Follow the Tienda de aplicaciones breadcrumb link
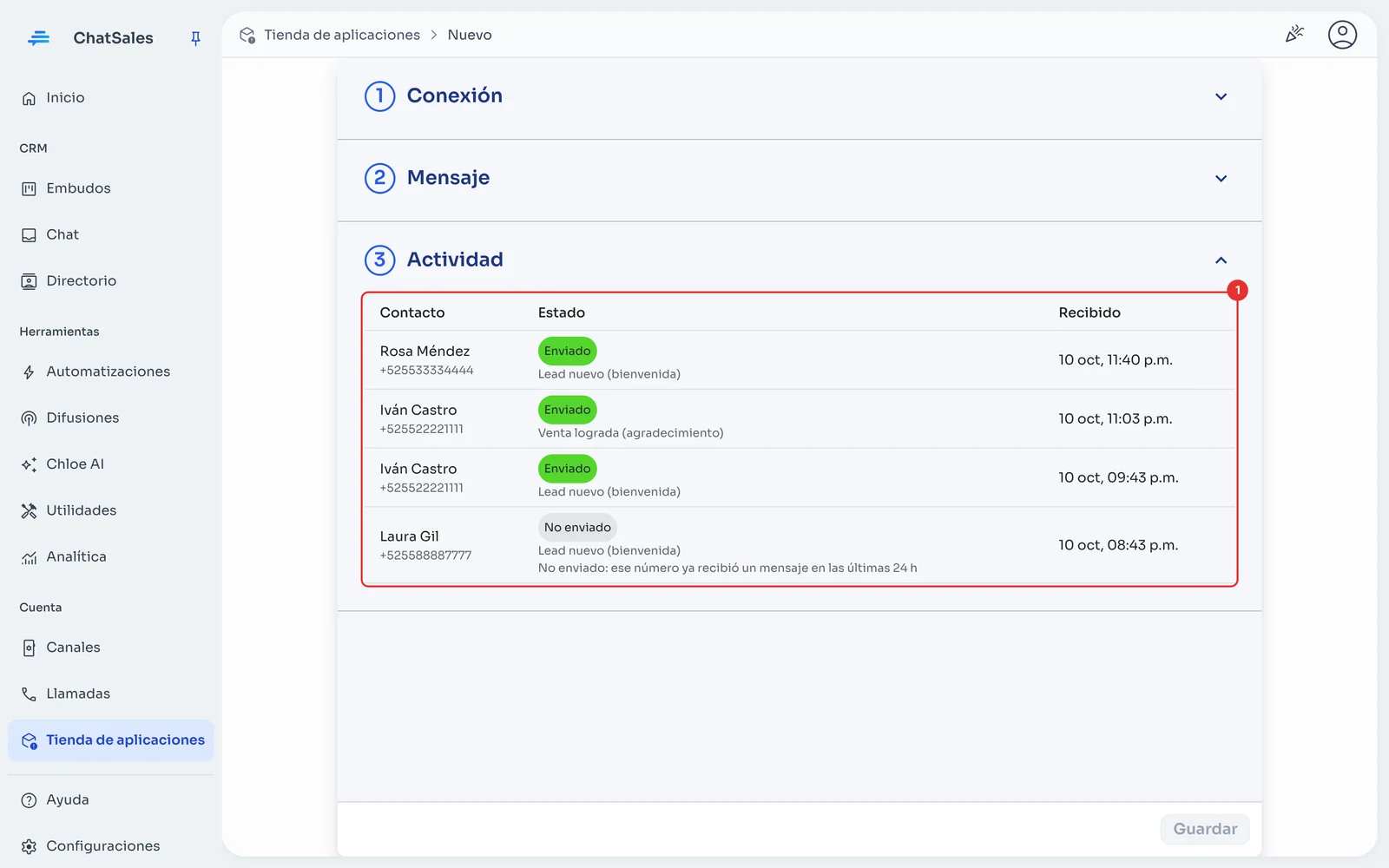The width and height of the screenshot is (1389, 868). pos(342,35)
